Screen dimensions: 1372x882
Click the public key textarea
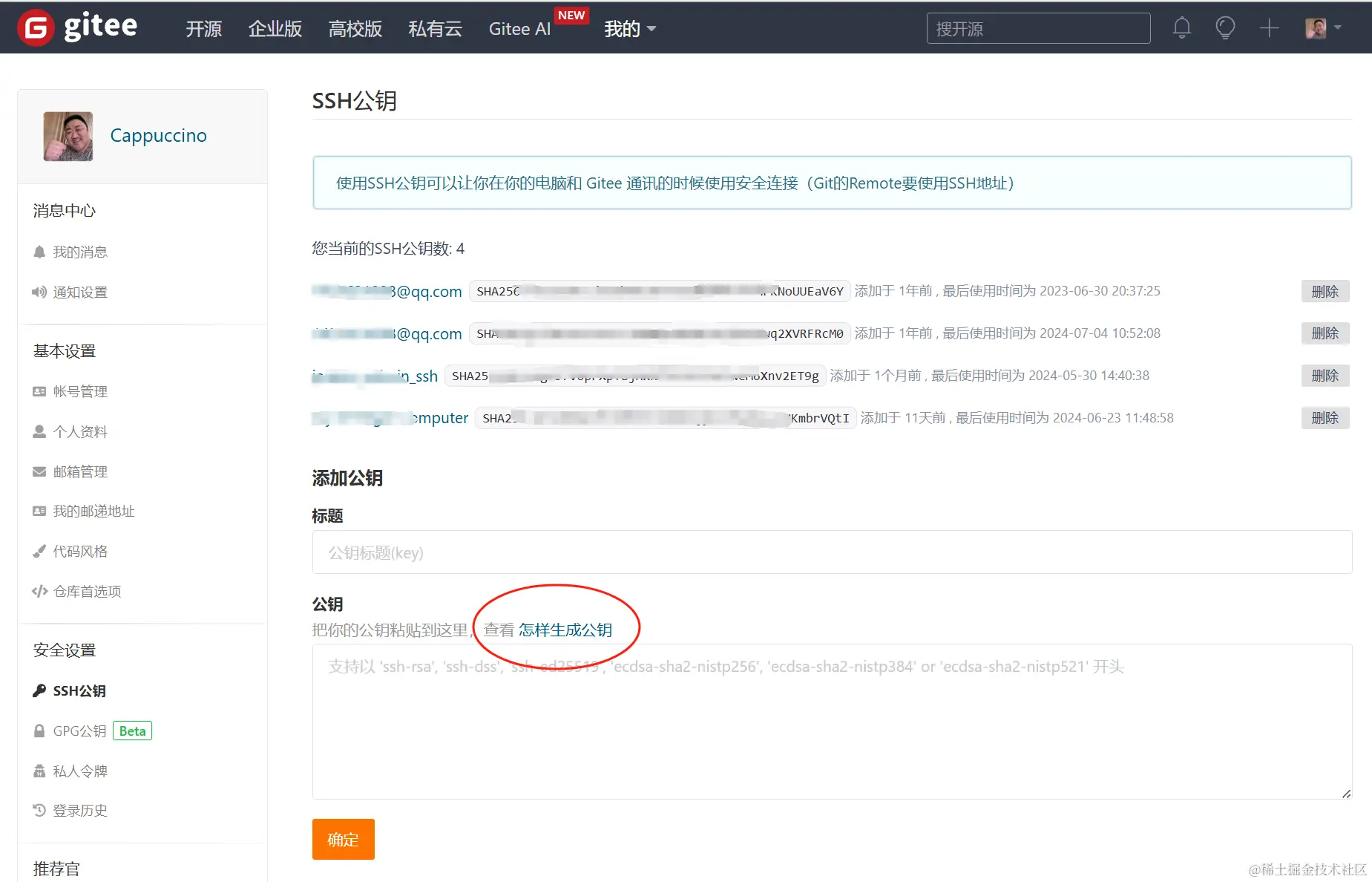click(x=832, y=721)
